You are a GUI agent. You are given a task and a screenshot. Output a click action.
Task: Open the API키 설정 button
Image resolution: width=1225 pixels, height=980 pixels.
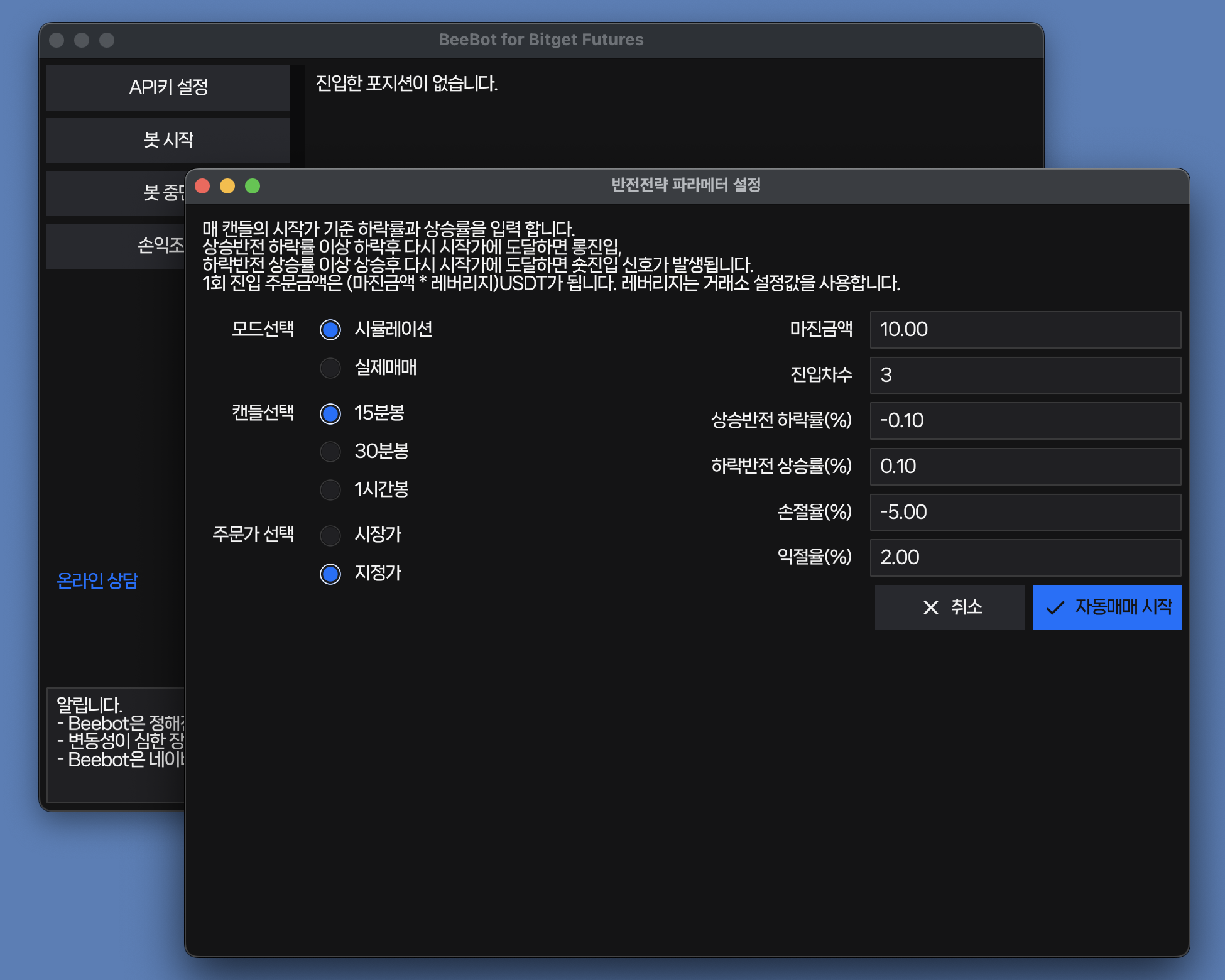pos(168,87)
